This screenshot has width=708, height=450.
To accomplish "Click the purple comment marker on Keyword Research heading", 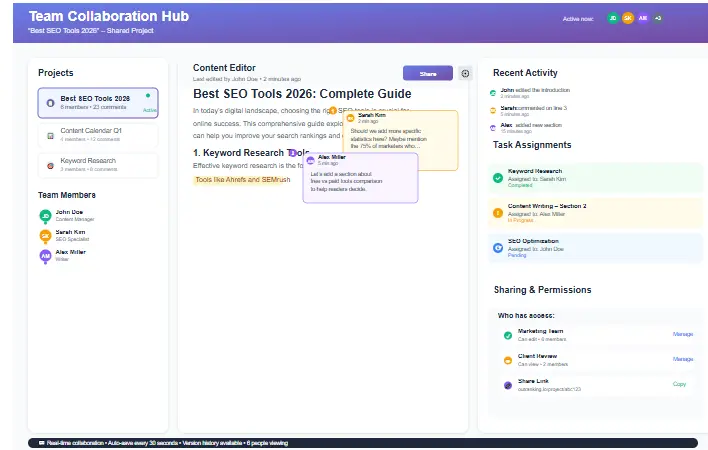I will pyautogui.click(x=293, y=153).
